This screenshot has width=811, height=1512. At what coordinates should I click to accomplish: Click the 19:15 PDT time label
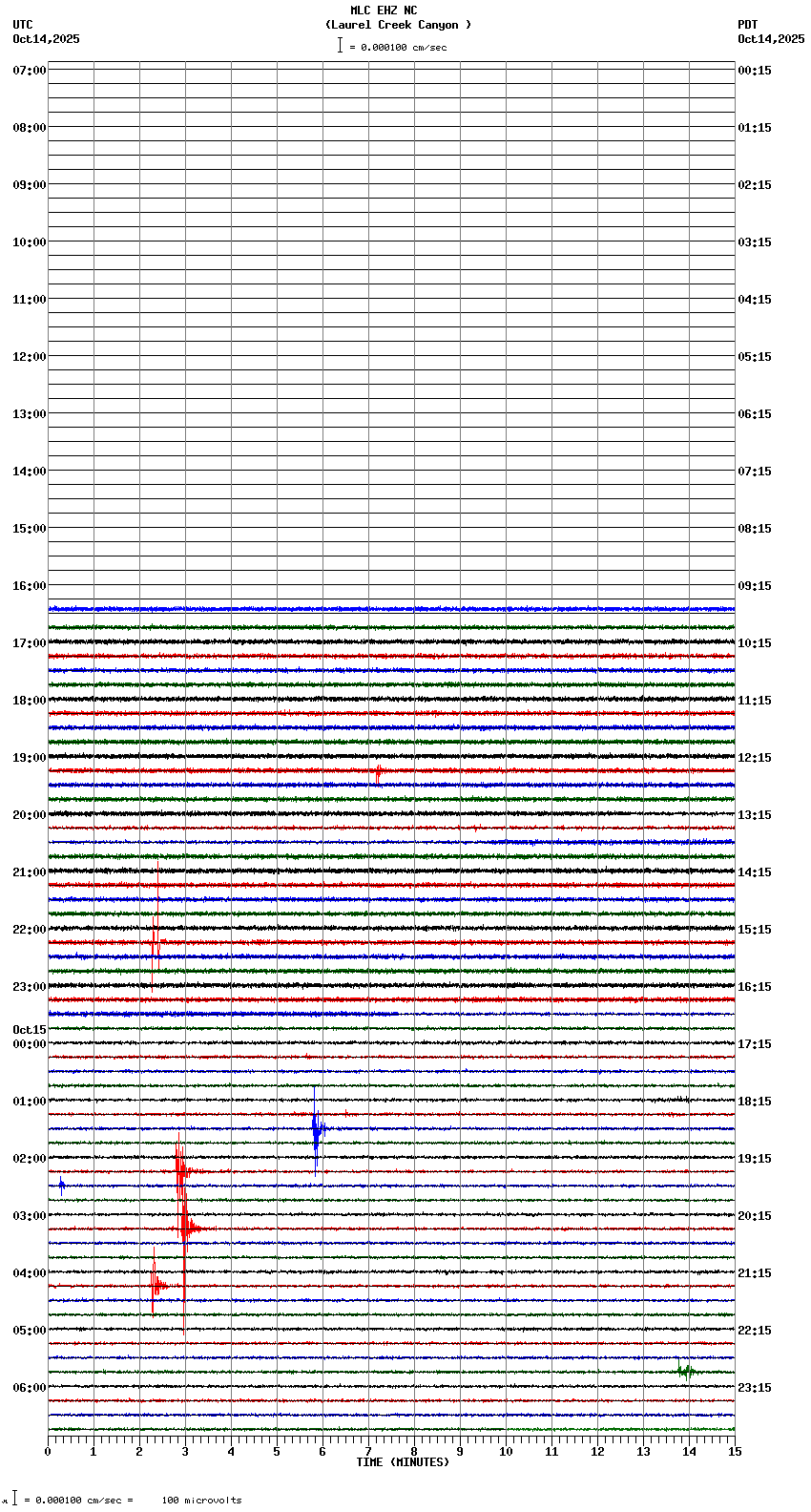tap(755, 1159)
